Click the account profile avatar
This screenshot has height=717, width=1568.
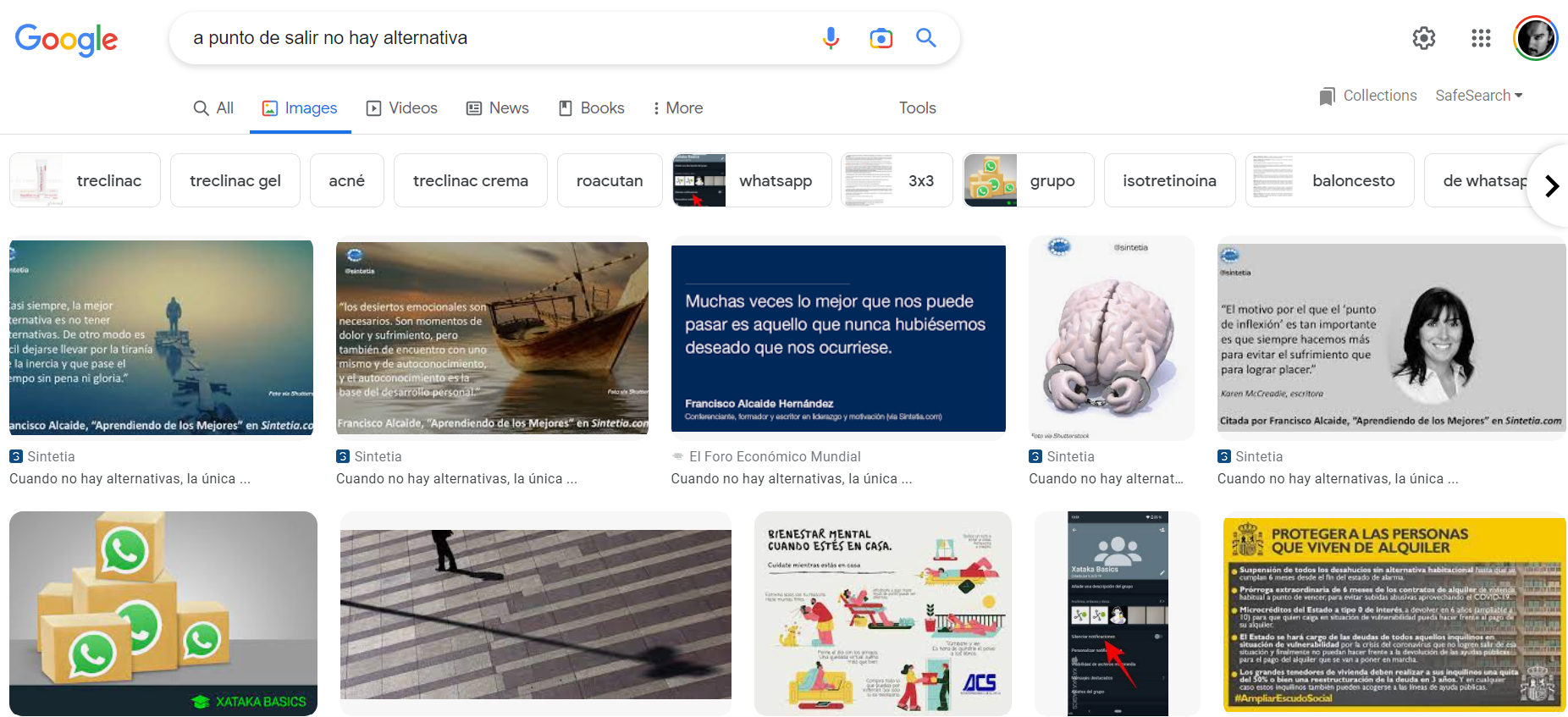(1535, 38)
